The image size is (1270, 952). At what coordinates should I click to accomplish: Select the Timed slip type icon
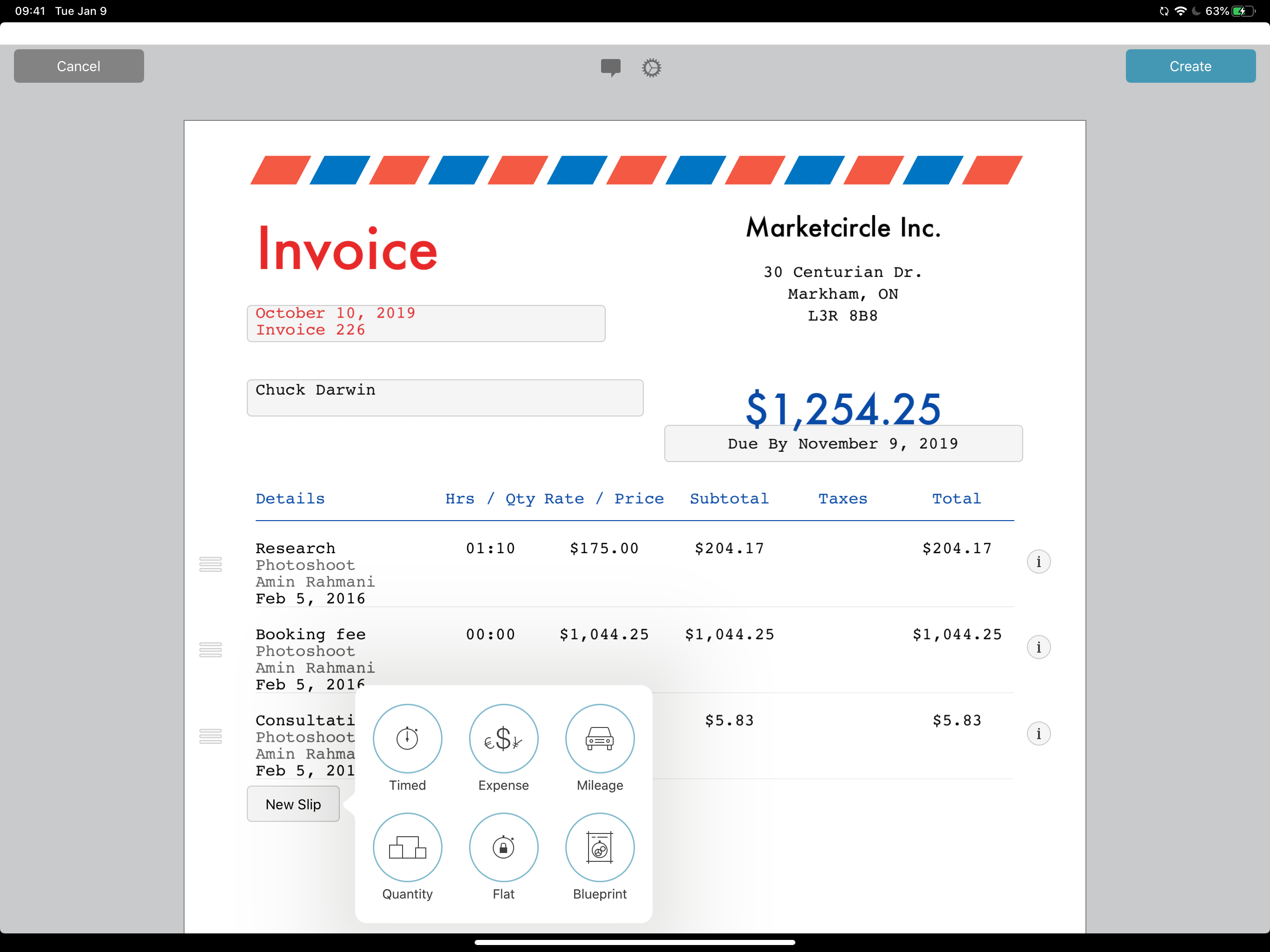click(407, 738)
